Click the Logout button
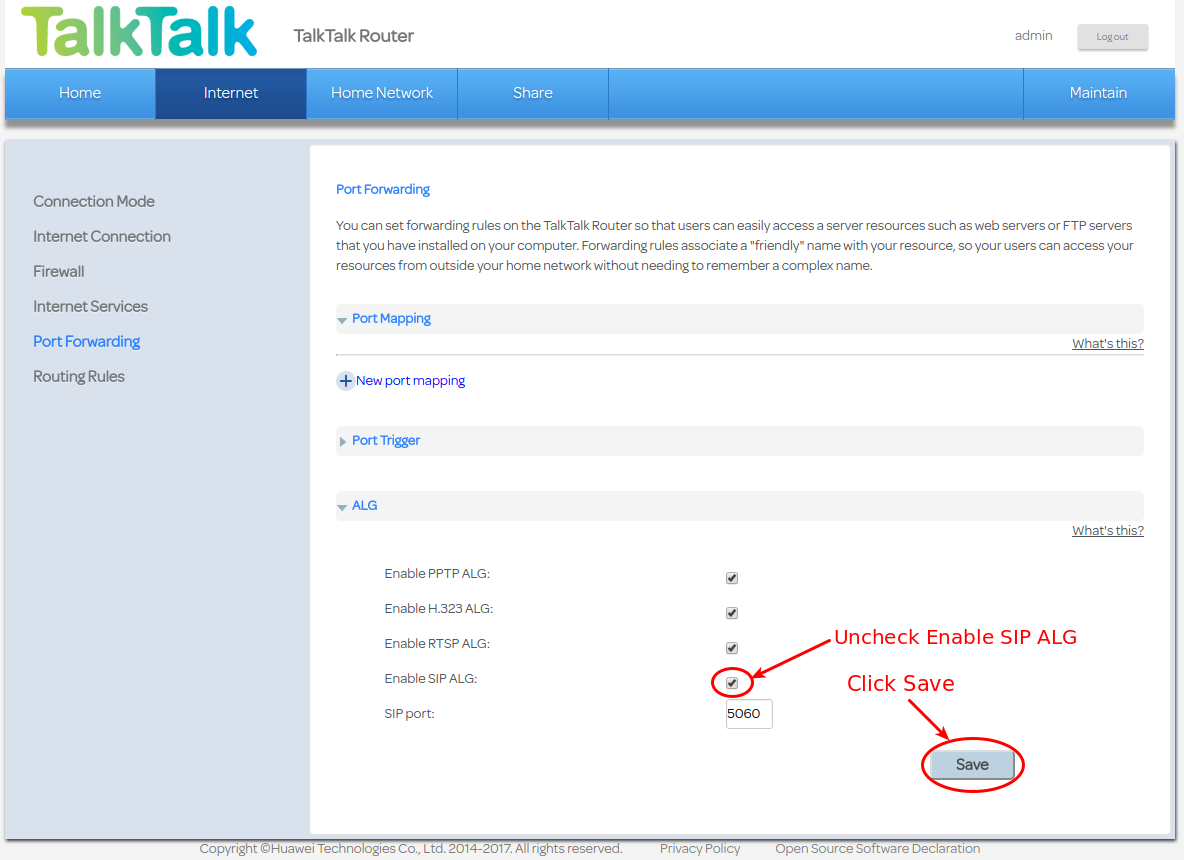Viewport: 1184px width, 860px height. [x=1112, y=36]
